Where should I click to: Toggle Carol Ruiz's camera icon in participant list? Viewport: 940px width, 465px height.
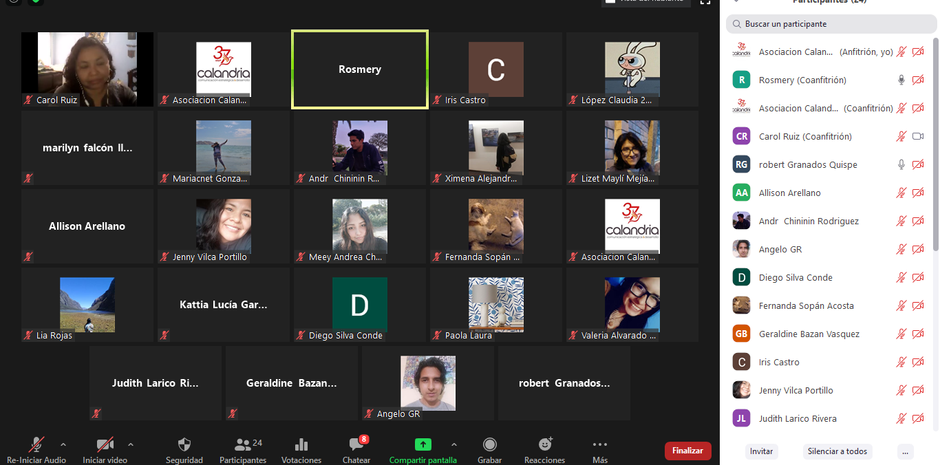coord(917,136)
